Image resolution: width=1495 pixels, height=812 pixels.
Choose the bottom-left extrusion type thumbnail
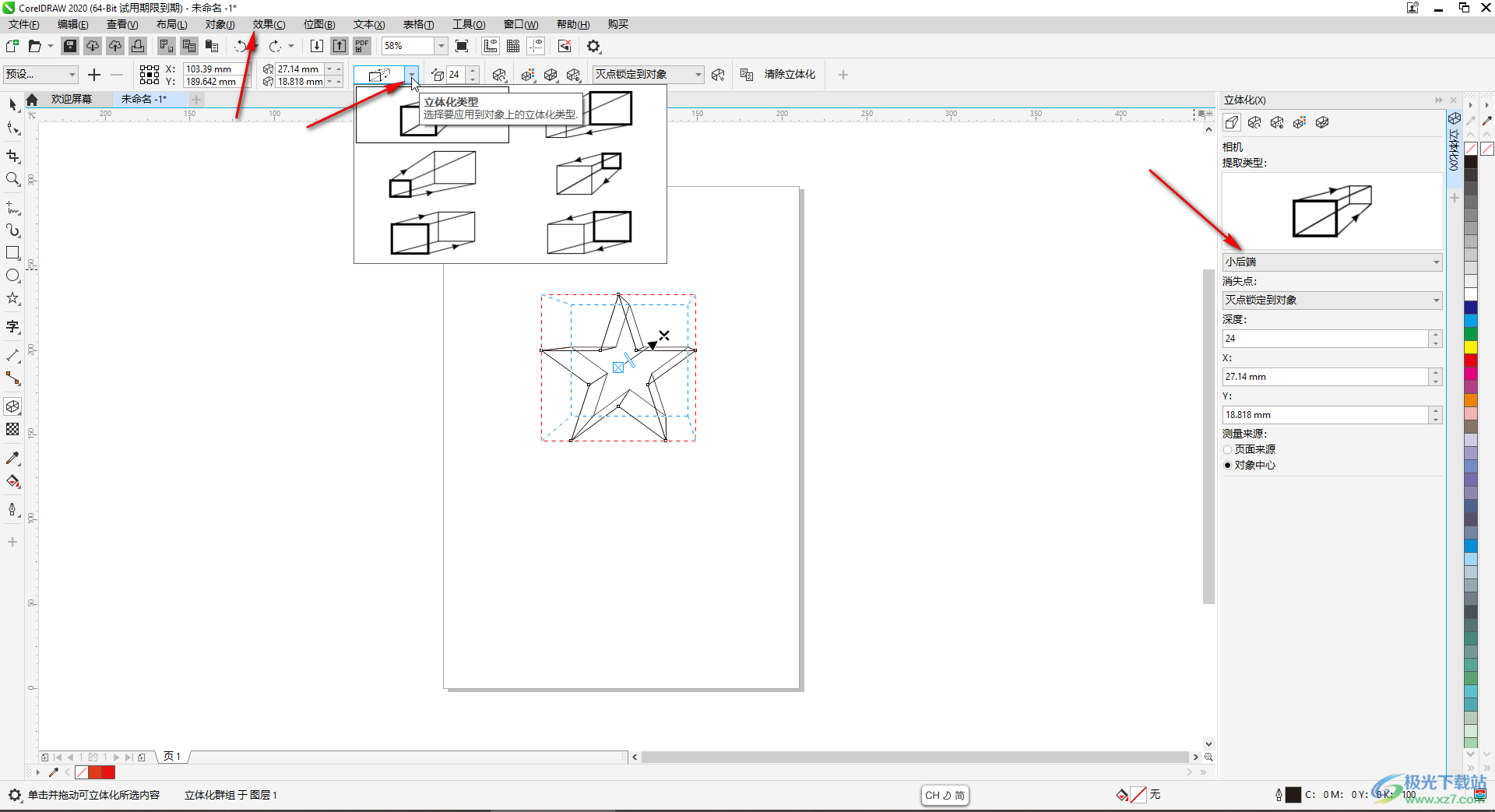(432, 232)
